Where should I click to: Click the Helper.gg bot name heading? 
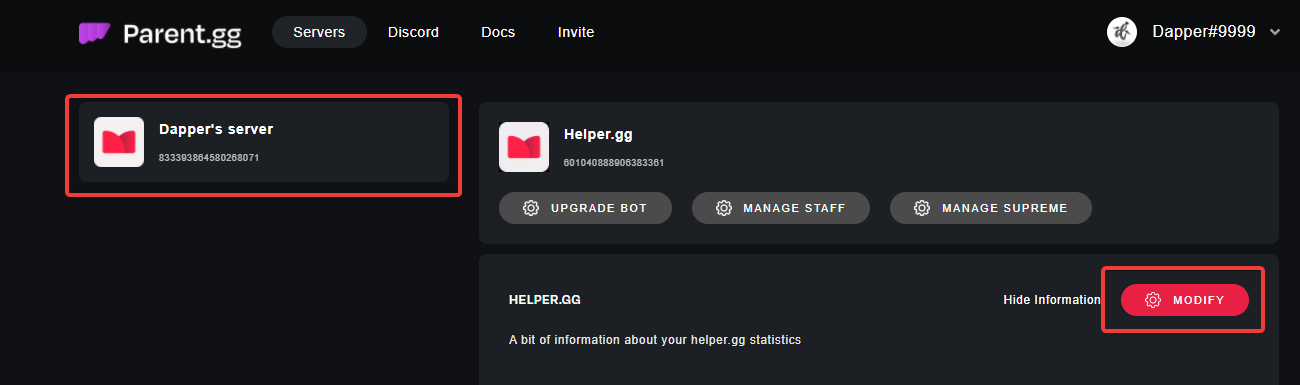[x=598, y=134]
